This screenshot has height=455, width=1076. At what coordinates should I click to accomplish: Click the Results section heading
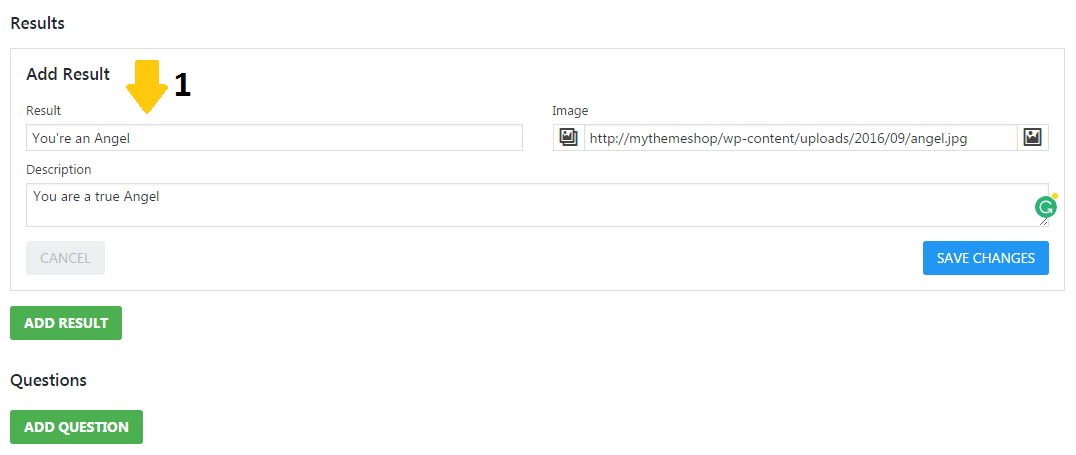click(x=37, y=22)
